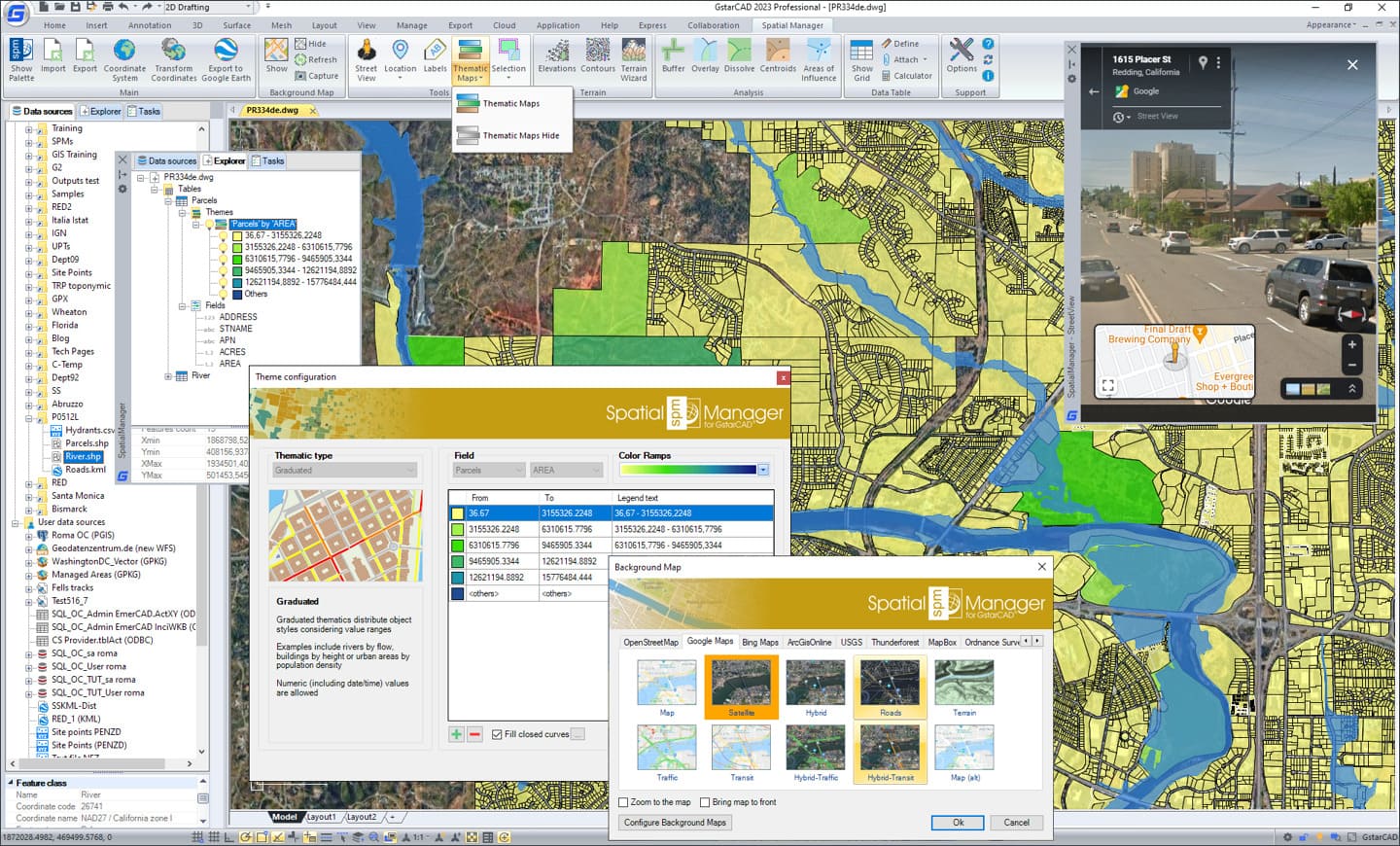This screenshot has width=1400, height=846.
Task: Toggle the Fill closed curves checkbox
Action: pos(497,734)
